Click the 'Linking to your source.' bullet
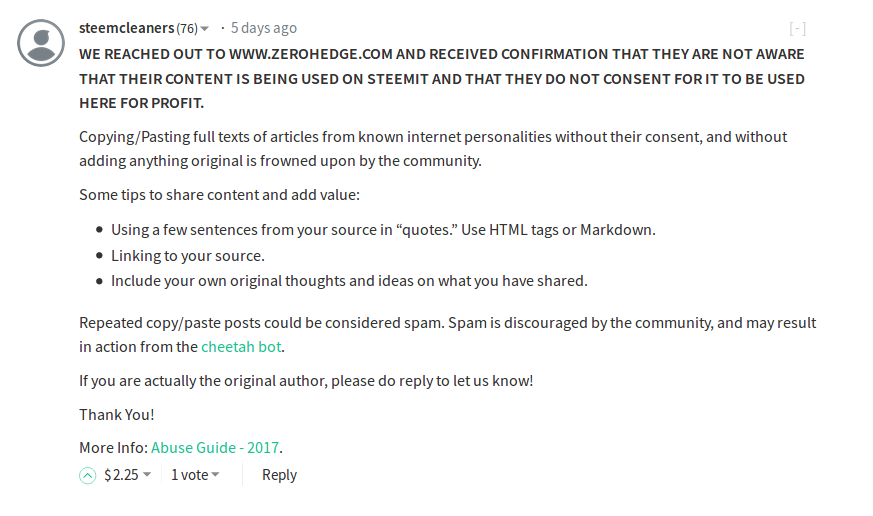873x516 pixels. [188, 255]
